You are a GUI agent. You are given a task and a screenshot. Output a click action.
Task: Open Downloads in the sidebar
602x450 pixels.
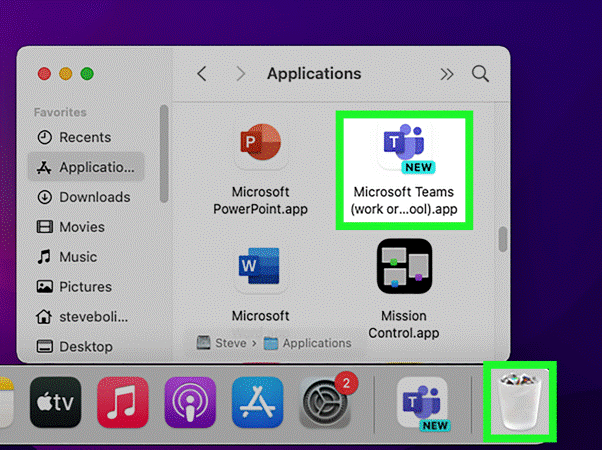[86, 197]
